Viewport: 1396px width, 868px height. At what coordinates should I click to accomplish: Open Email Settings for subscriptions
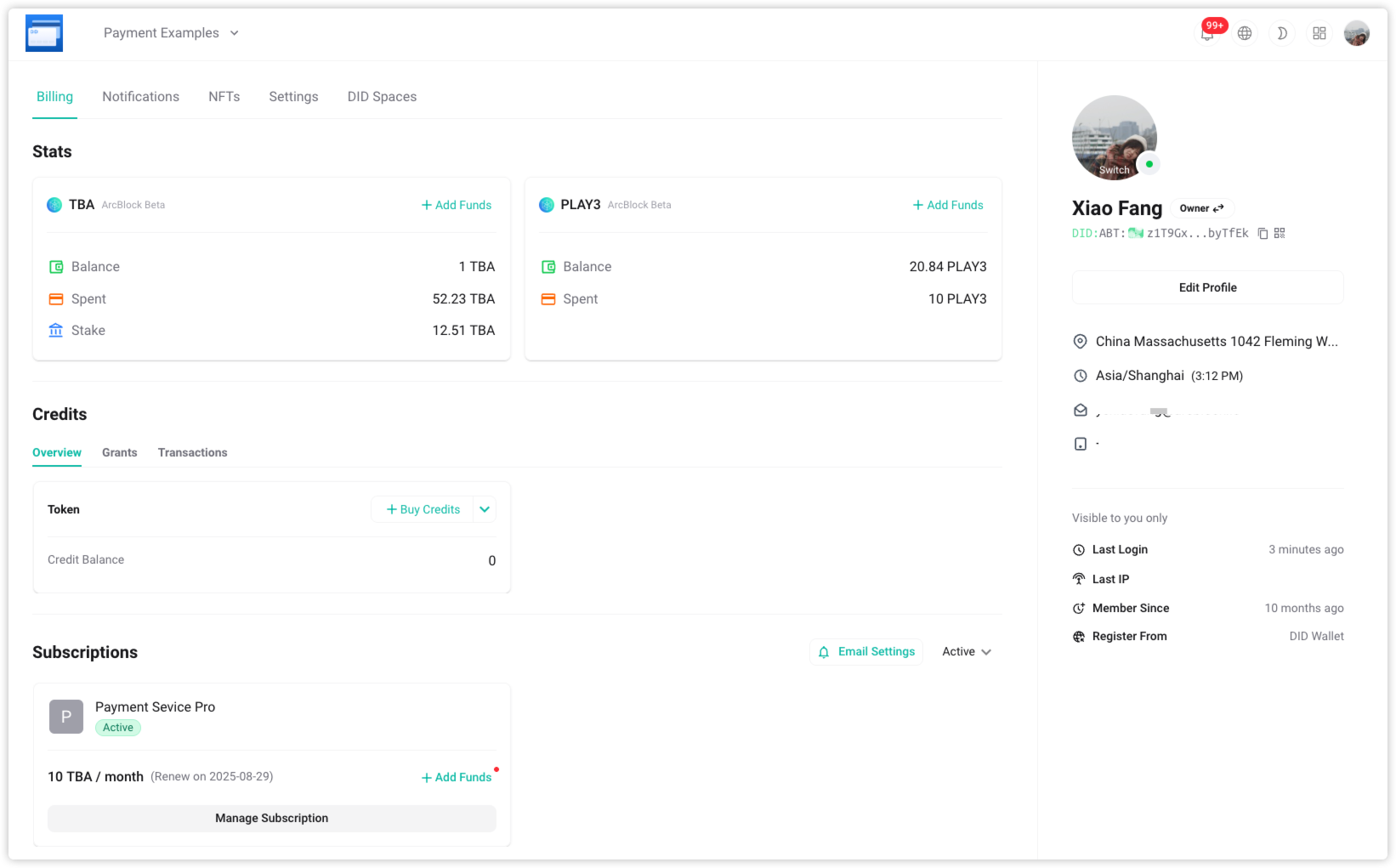[x=866, y=652]
